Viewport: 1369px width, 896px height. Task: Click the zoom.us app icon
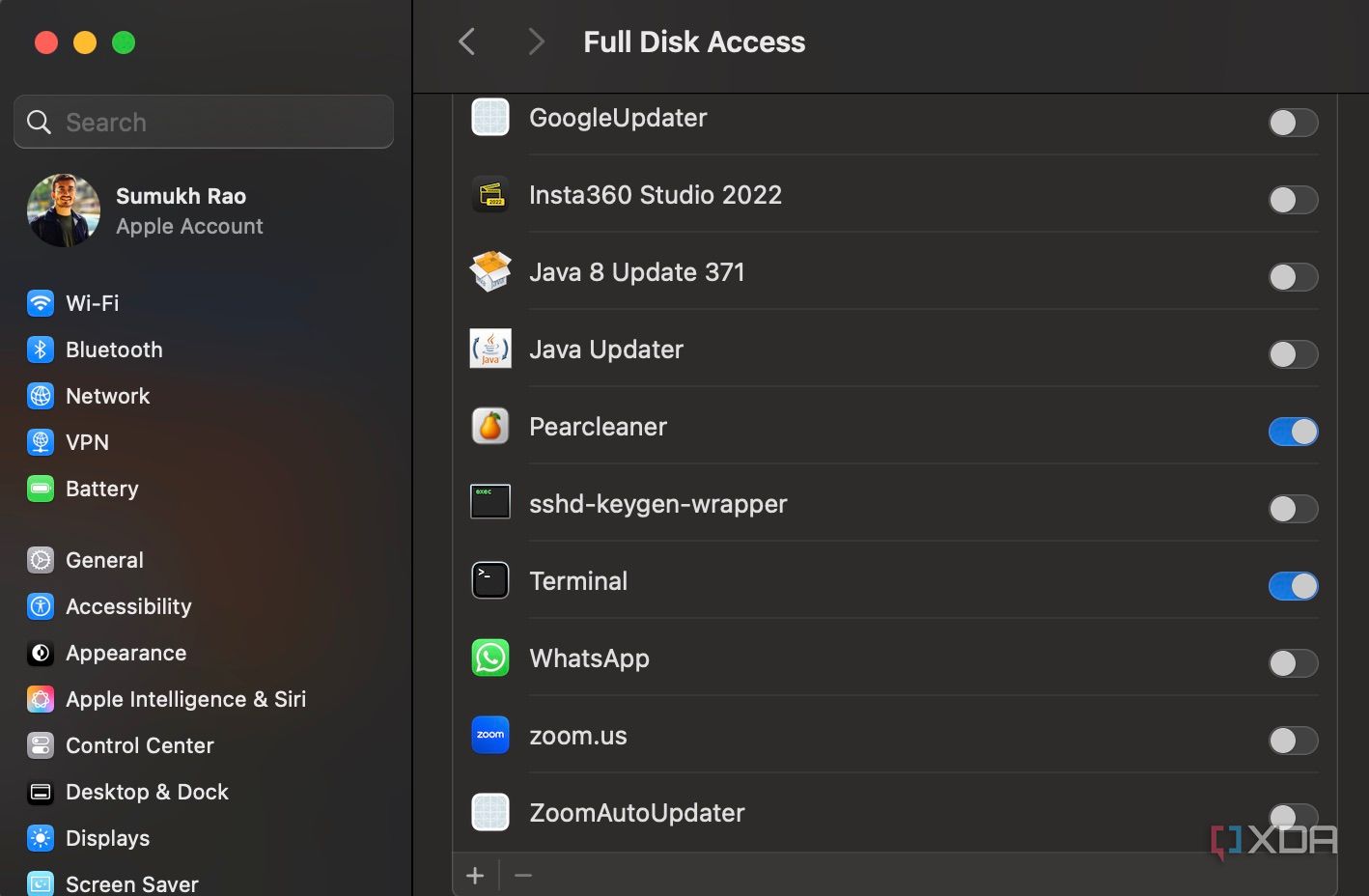(x=490, y=736)
